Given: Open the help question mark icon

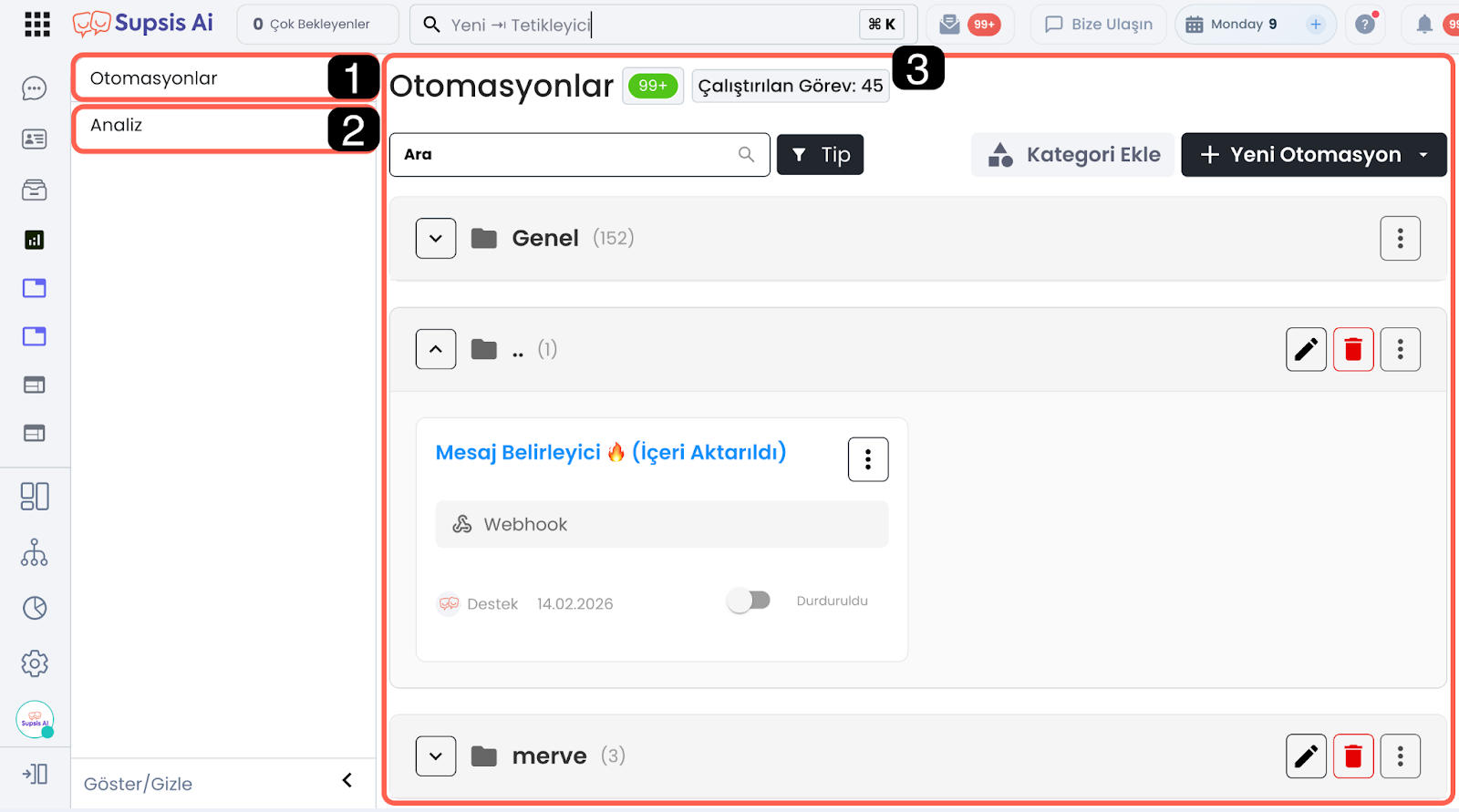Looking at the screenshot, I should (x=1365, y=25).
